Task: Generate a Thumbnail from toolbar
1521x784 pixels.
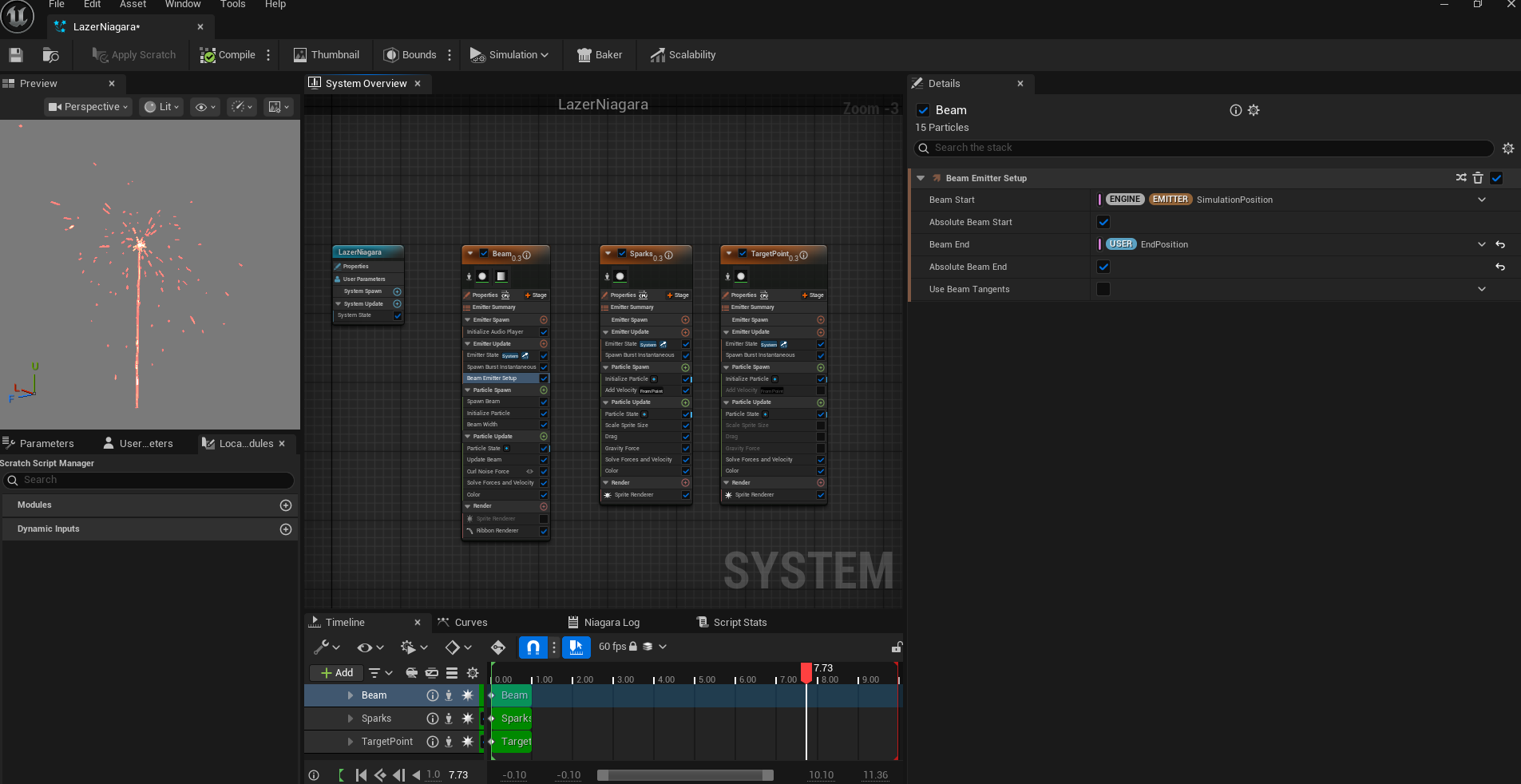Action: tap(326, 55)
